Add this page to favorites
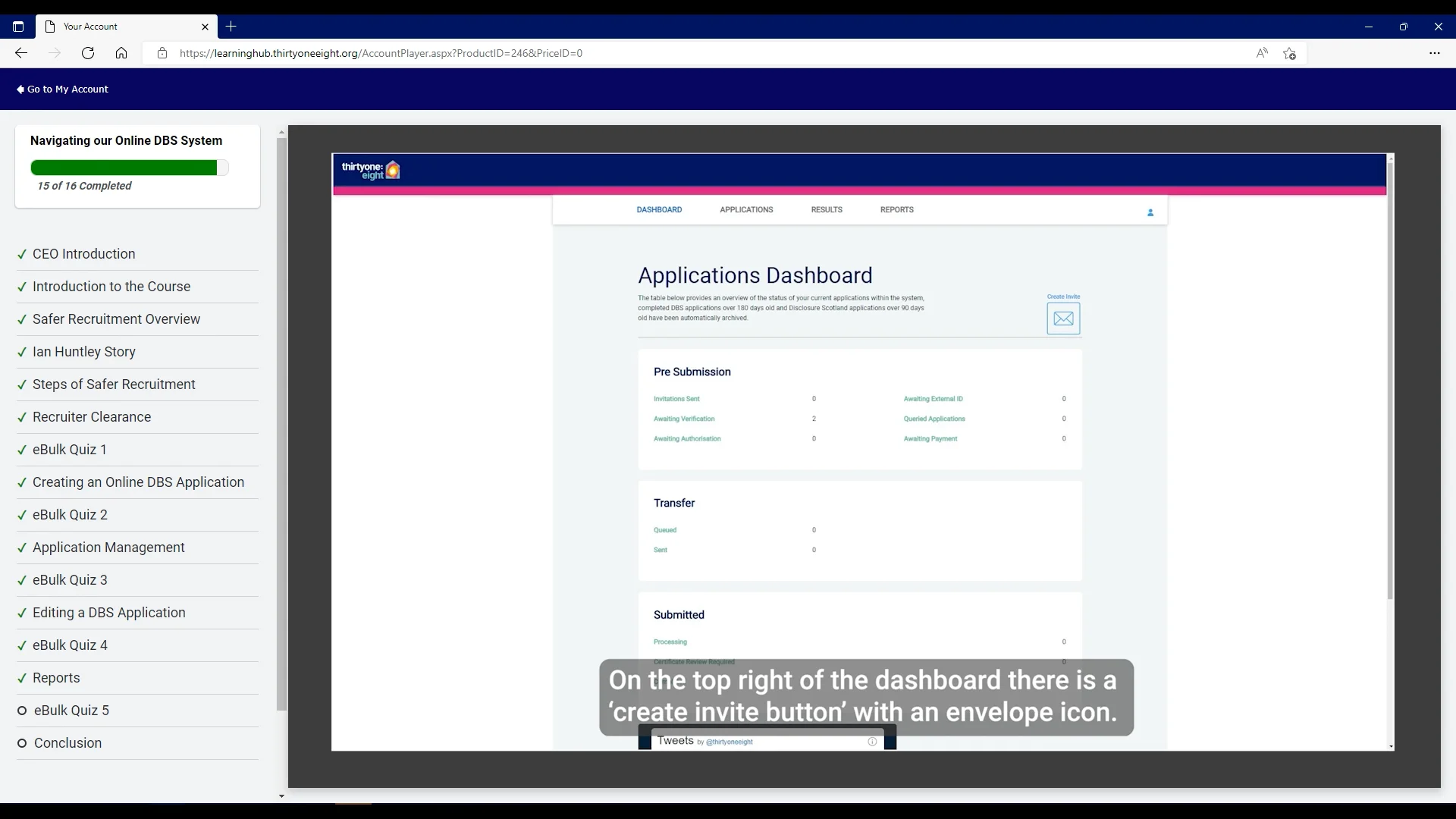Viewport: 1456px width, 819px height. point(1289,53)
